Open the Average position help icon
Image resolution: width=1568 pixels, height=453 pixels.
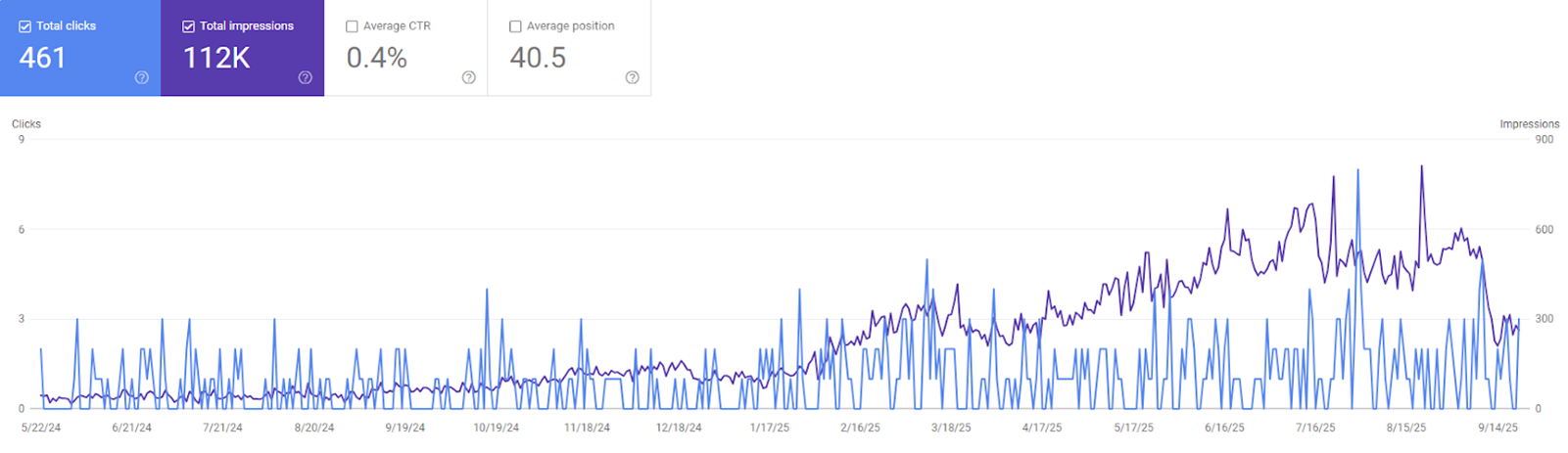pyautogui.click(x=633, y=77)
